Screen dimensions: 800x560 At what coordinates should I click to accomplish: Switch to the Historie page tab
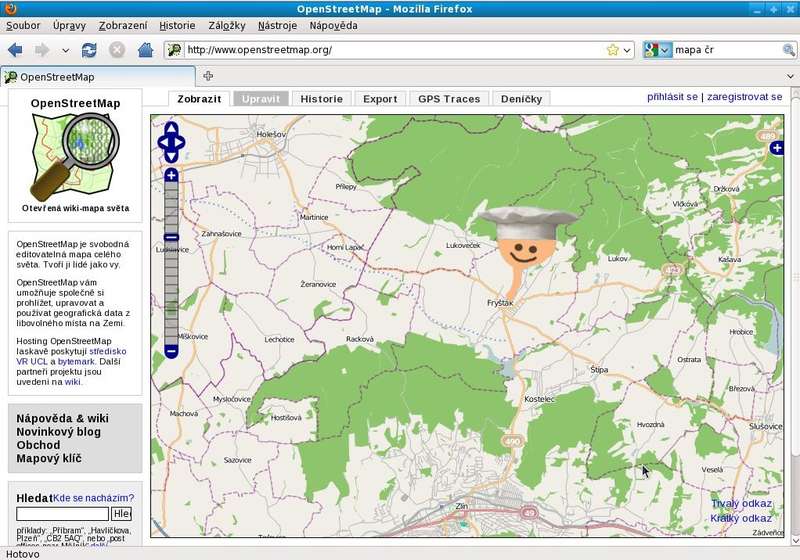pyautogui.click(x=321, y=99)
